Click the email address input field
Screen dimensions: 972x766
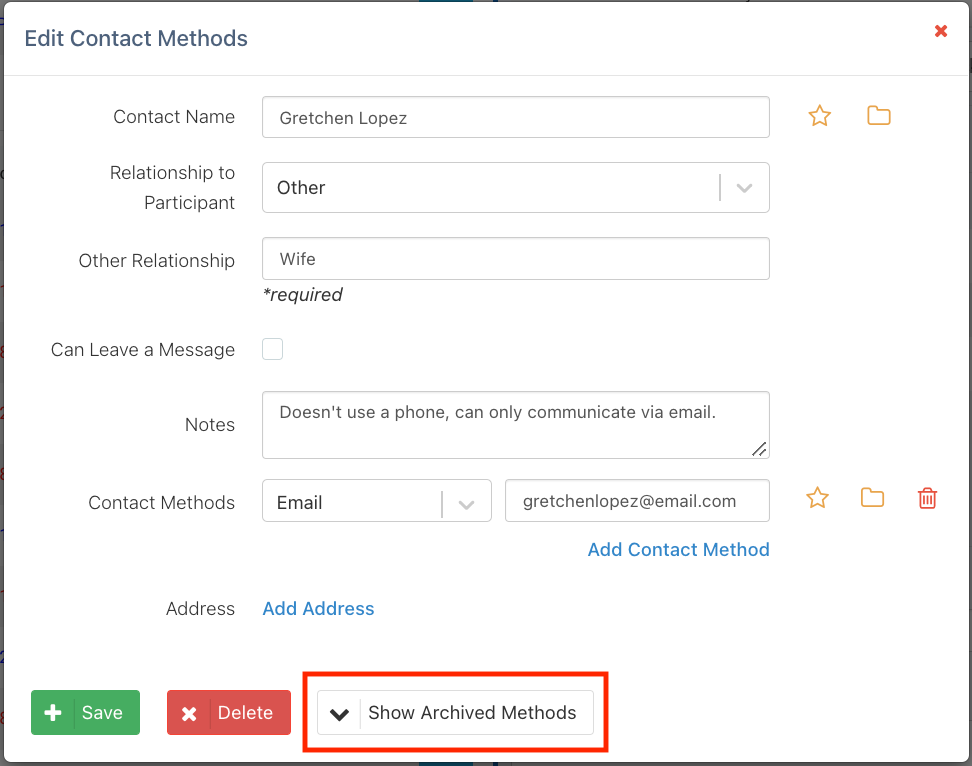637,502
